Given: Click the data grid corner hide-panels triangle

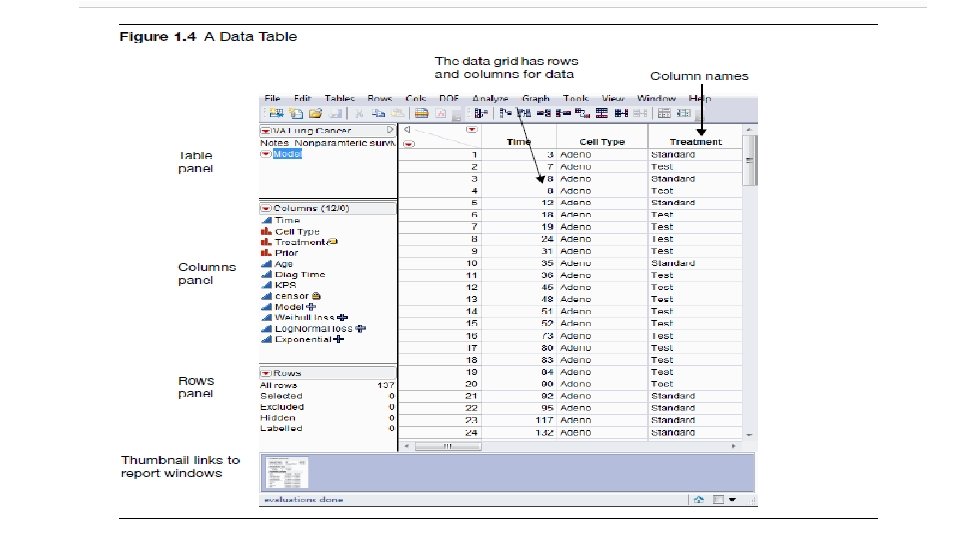Looking at the screenshot, I should [407, 130].
